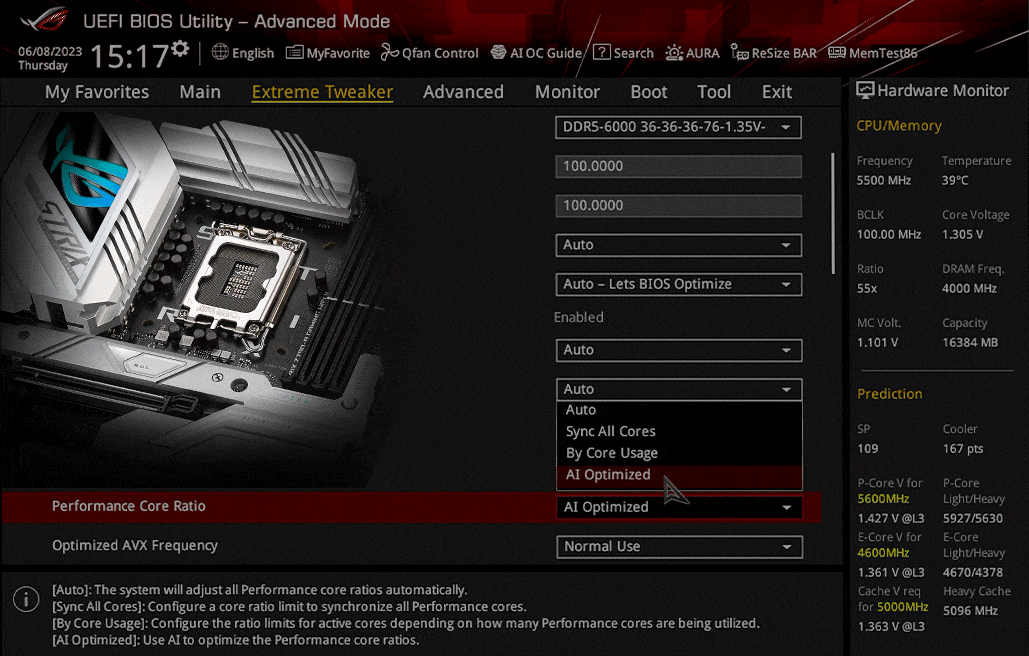Click the Search label

click(x=633, y=53)
